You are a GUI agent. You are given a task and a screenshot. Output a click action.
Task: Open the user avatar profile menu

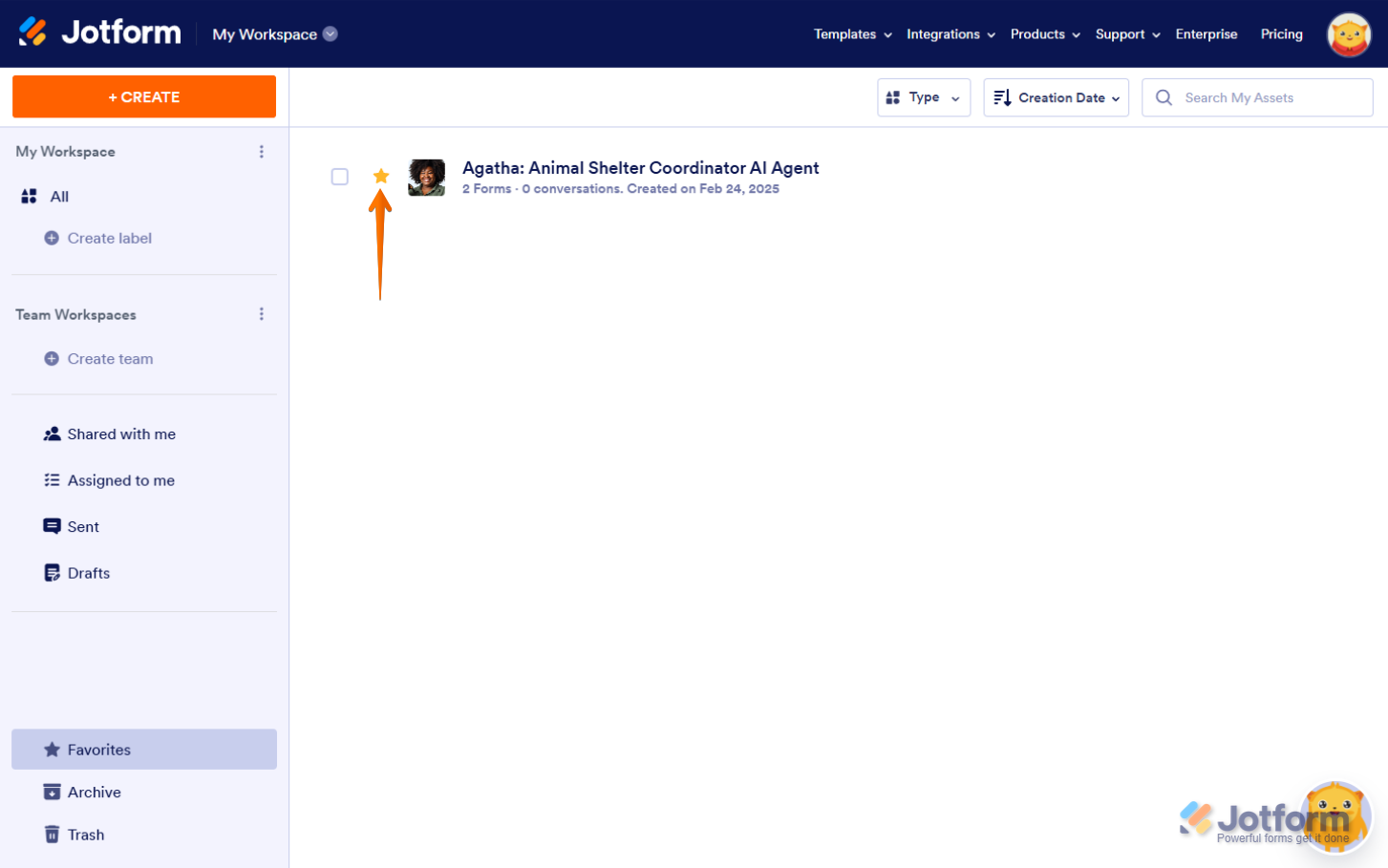click(1349, 34)
